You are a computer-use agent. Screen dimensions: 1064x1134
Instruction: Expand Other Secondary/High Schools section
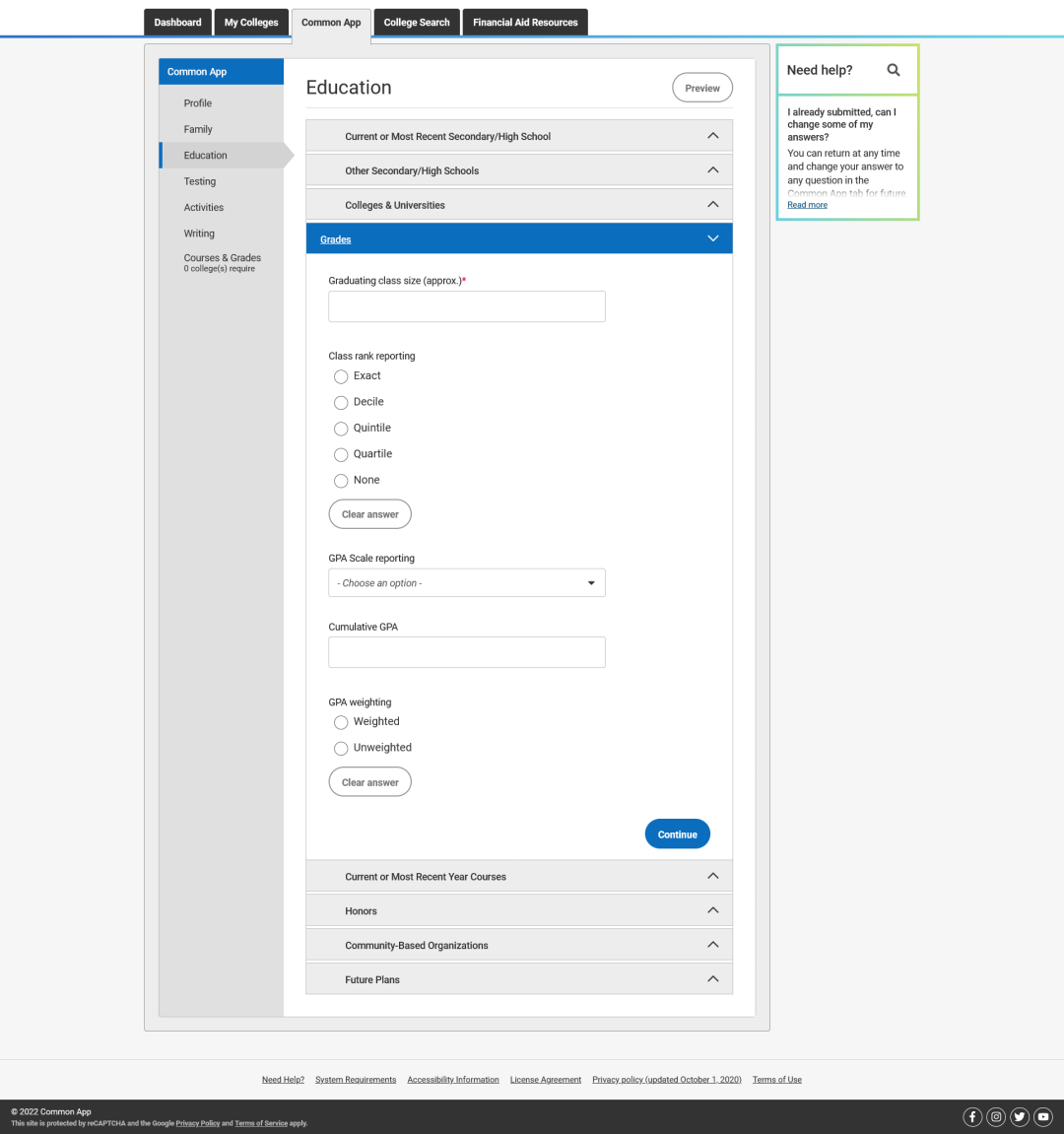(519, 170)
